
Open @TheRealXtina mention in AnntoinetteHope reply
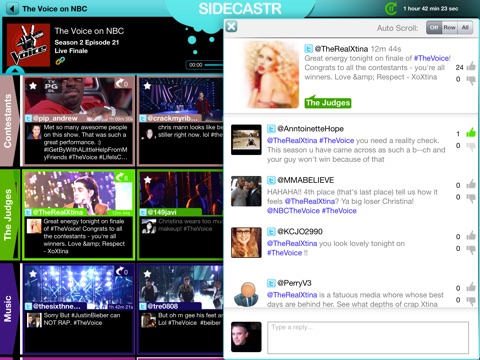(x=292, y=140)
